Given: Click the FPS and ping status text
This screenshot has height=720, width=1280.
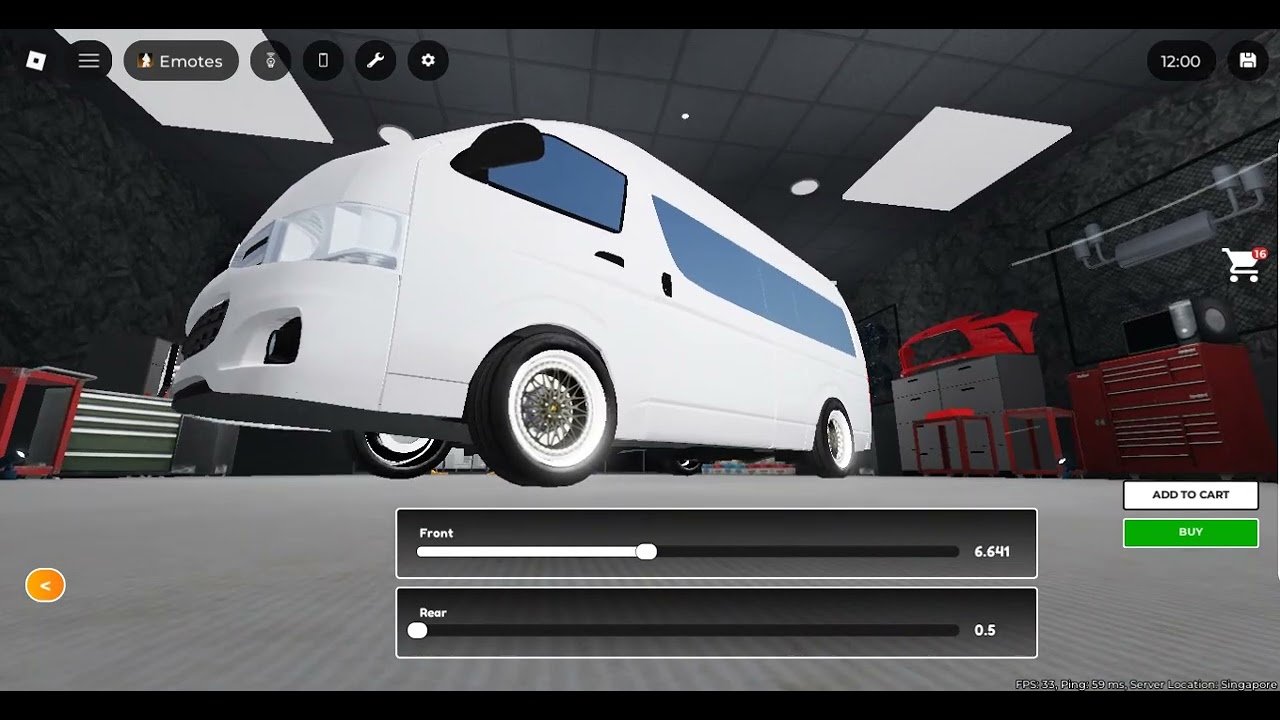Looking at the screenshot, I should pyautogui.click(x=1146, y=684).
